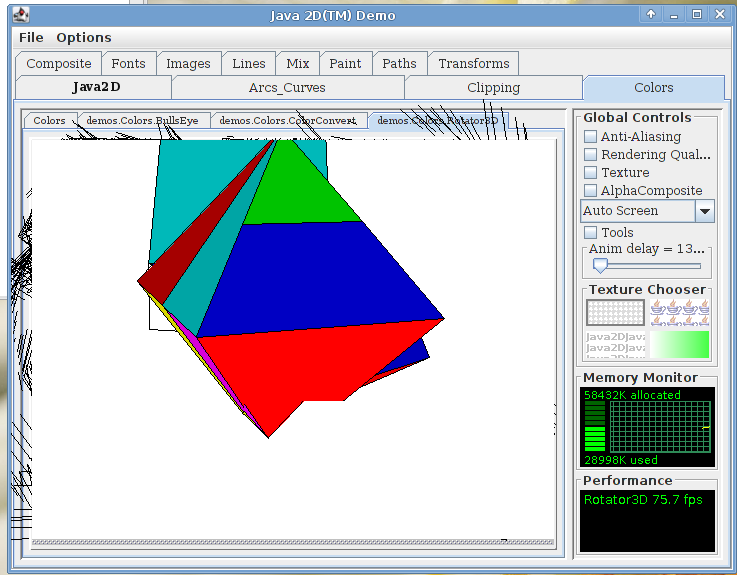737x575 pixels.
Task: Enable the Anti-Aliasing checkbox
Action: coord(591,137)
